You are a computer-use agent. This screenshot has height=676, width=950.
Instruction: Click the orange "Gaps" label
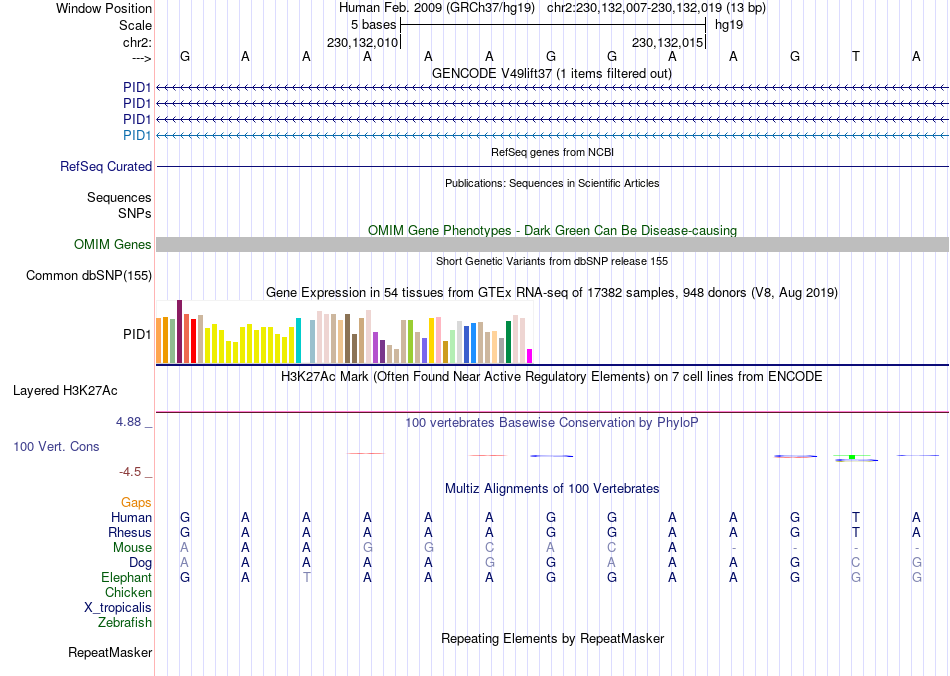click(x=136, y=502)
